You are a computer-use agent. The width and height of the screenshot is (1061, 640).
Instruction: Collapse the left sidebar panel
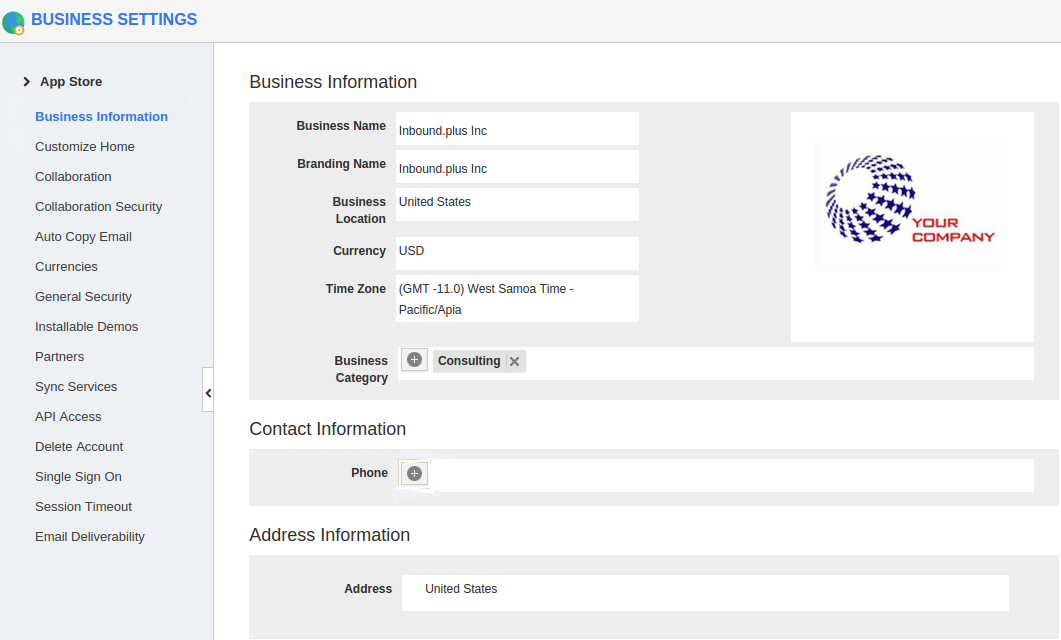pos(208,393)
